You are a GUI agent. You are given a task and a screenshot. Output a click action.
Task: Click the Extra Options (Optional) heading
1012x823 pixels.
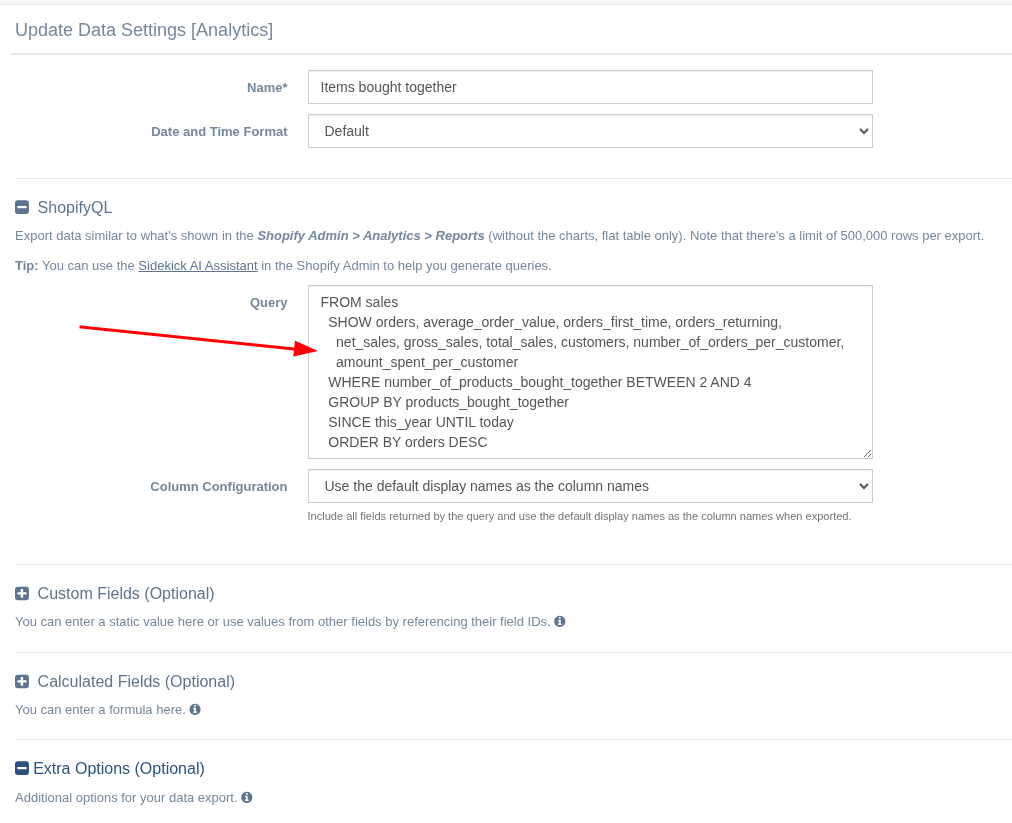click(x=119, y=769)
